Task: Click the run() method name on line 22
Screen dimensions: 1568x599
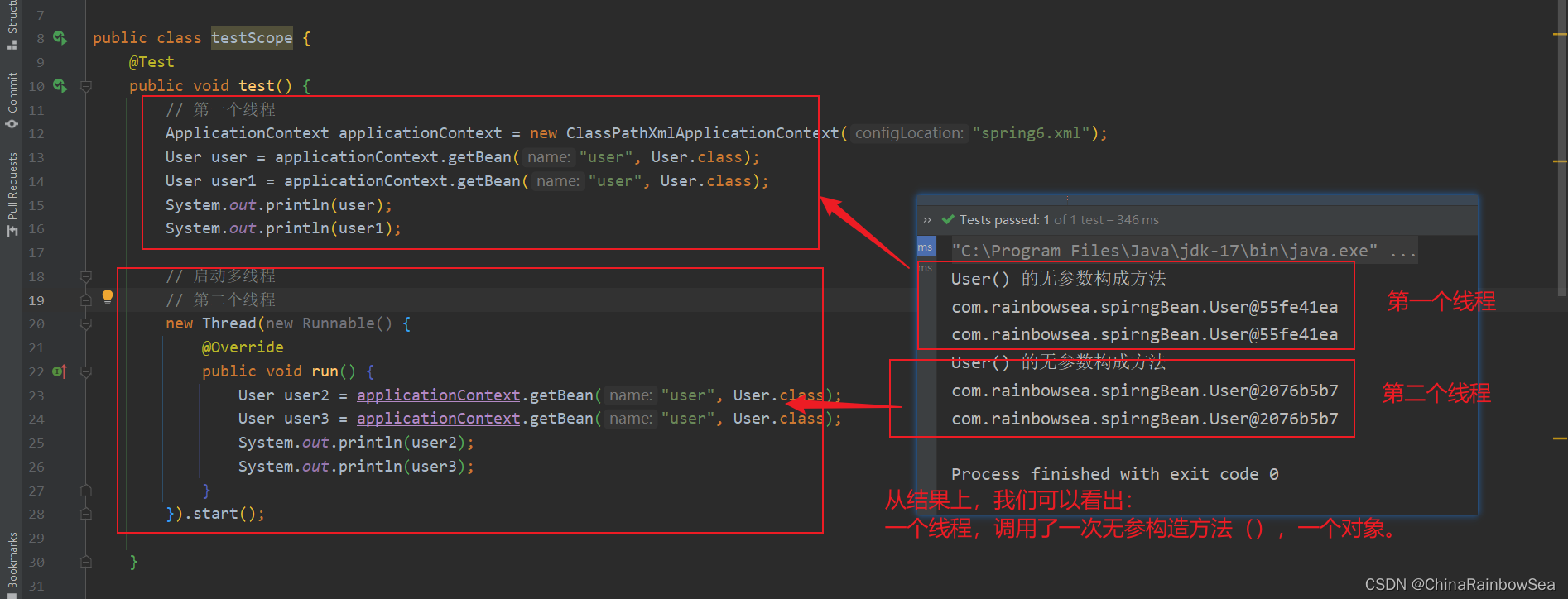Action: (x=325, y=371)
